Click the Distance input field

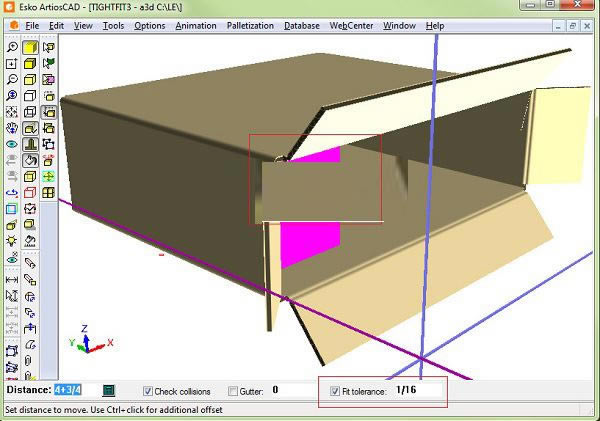point(68,390)
